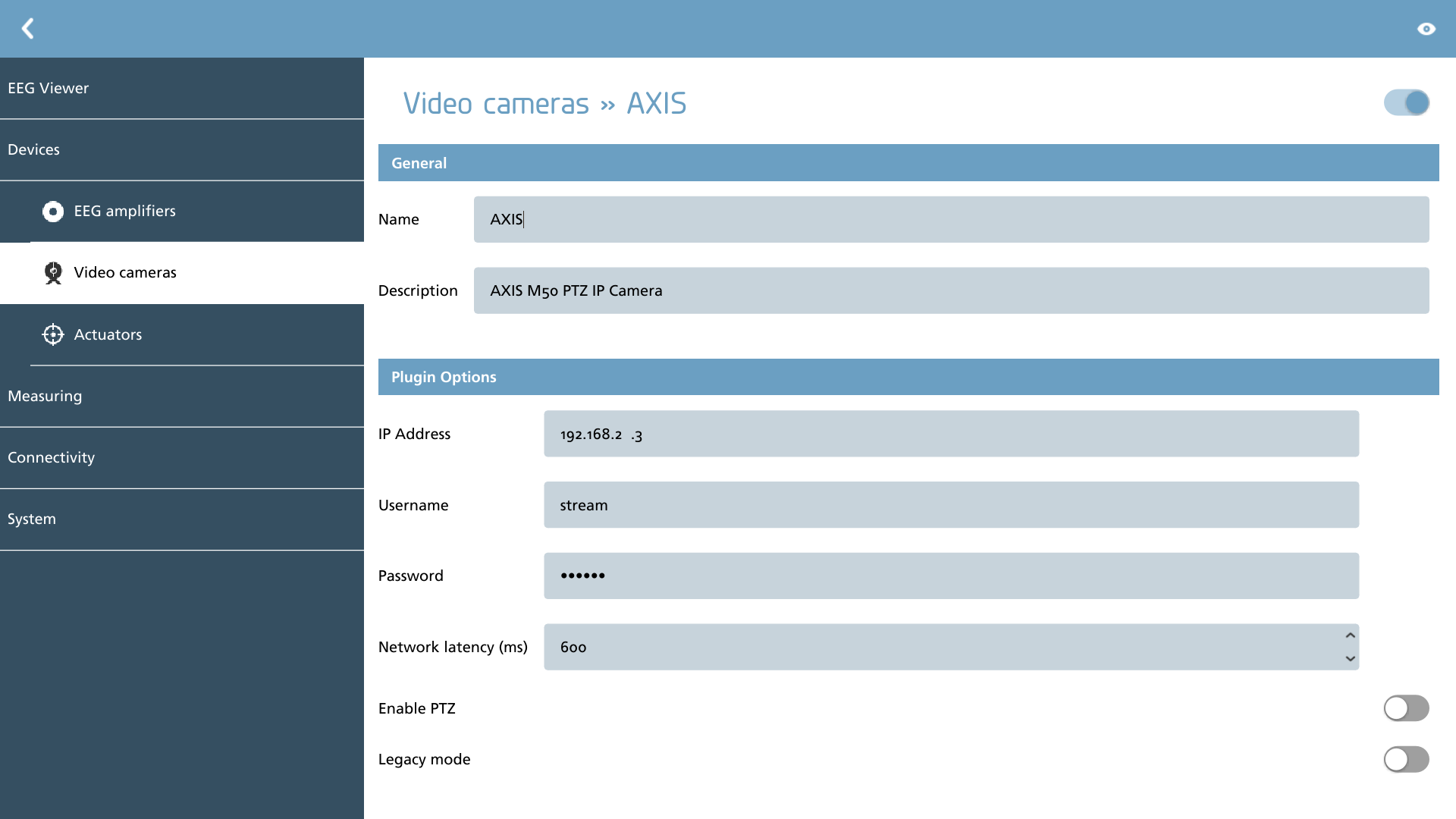Go back using the top-left arrow
The image size is (1456, 819).
point(28,29)
